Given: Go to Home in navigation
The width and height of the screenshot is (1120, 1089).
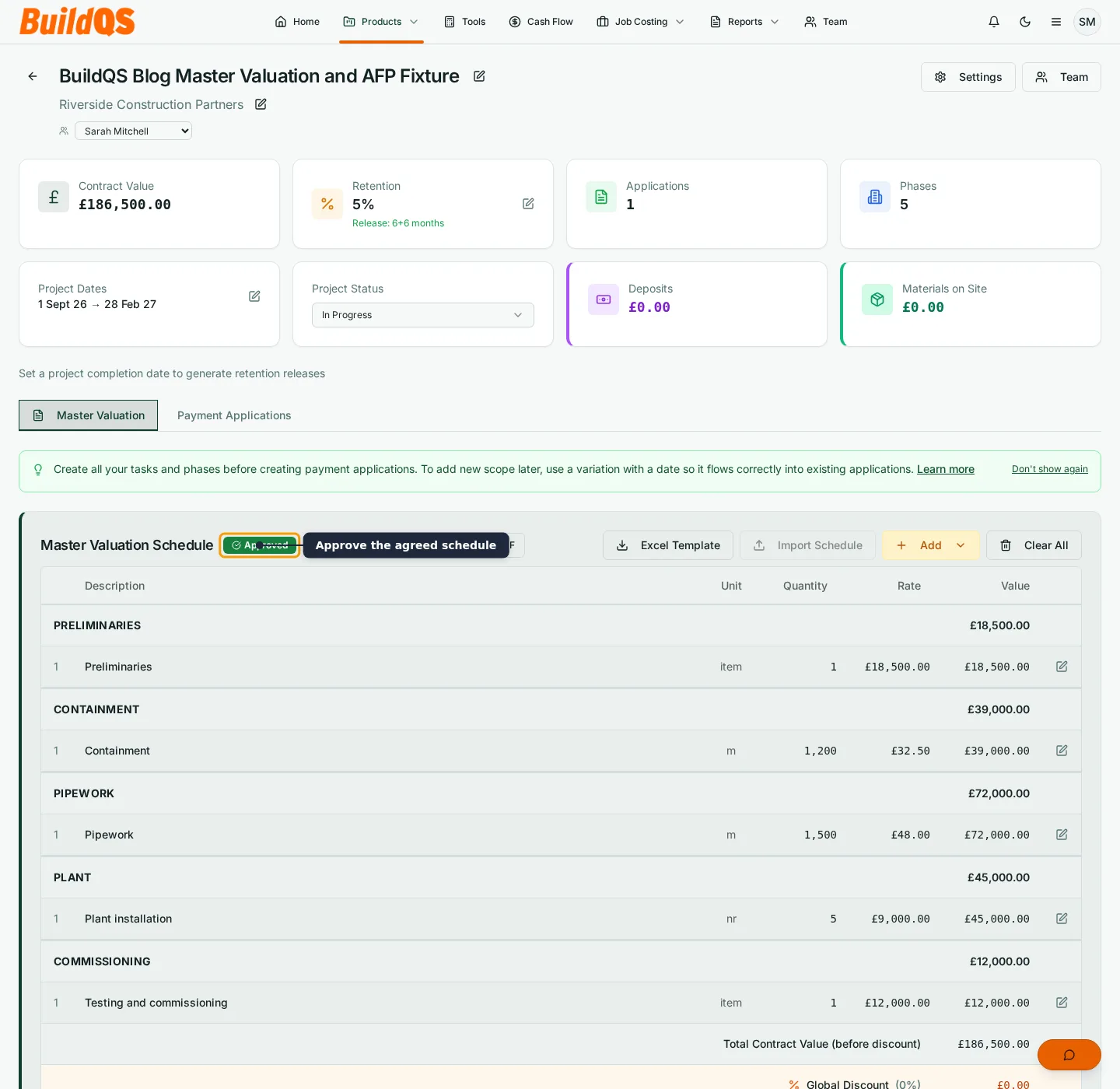Looking at the screenshot, I should tap(297, 22).
